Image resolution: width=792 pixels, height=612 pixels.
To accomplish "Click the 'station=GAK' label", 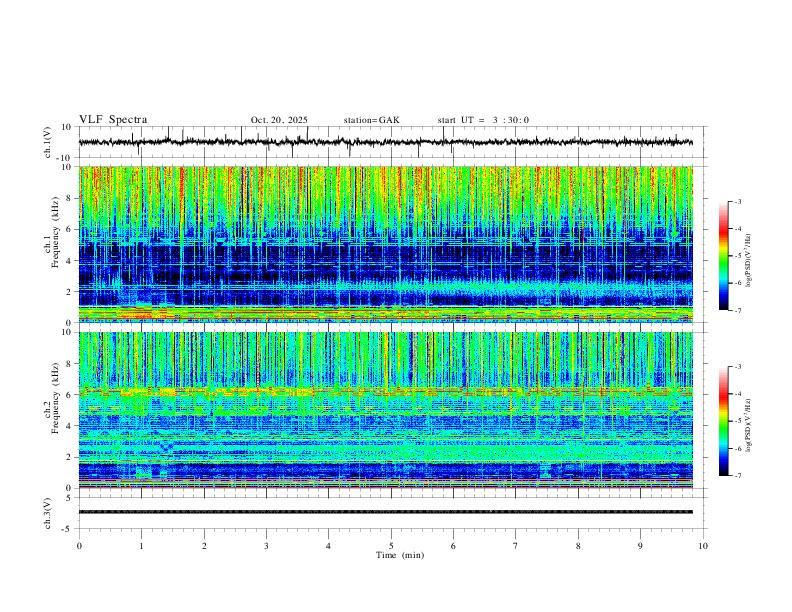I will (x=371, y=120).
